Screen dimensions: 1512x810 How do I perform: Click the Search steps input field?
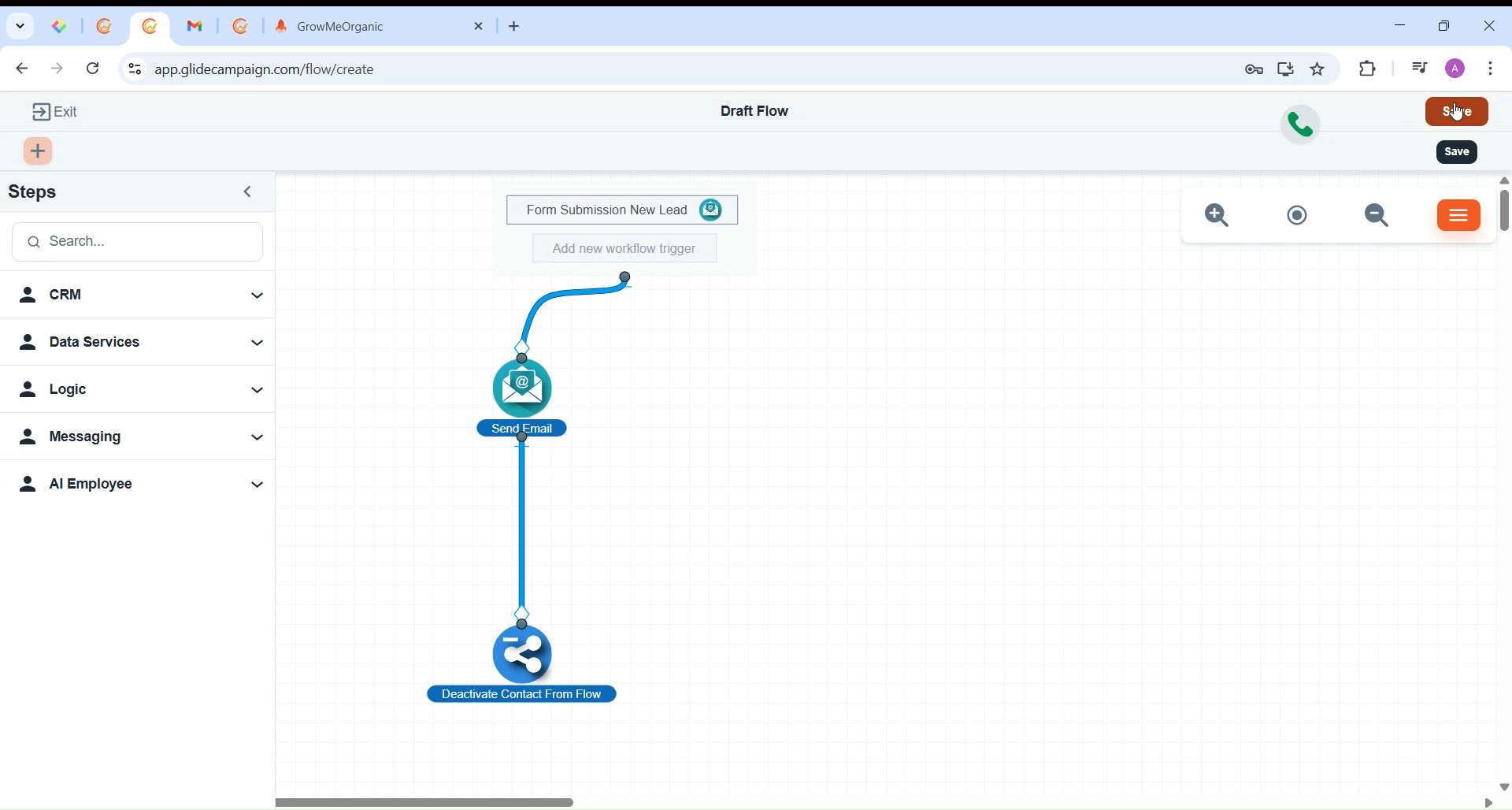(139, 242)
